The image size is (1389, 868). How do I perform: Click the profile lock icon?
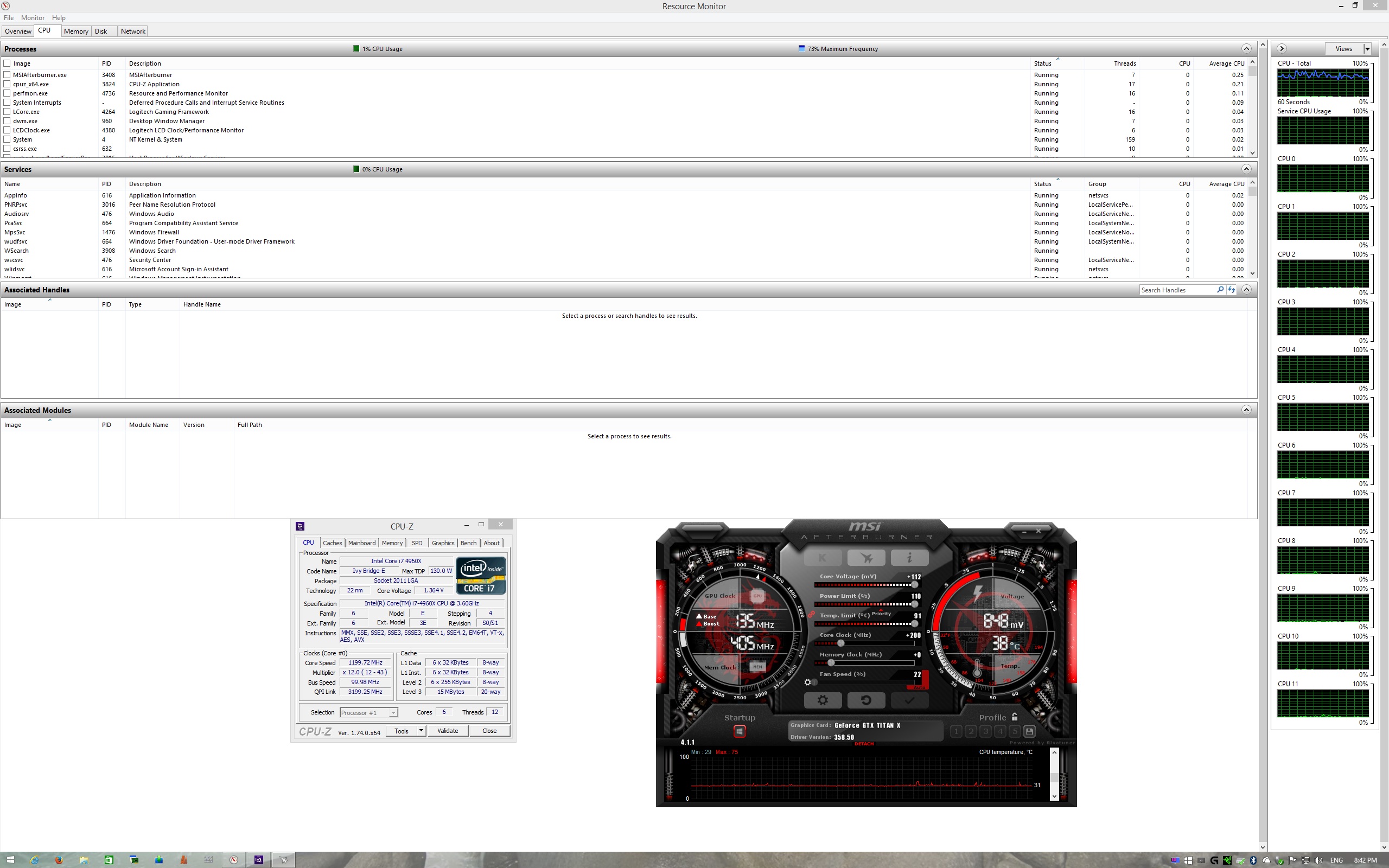point(1015,717)
